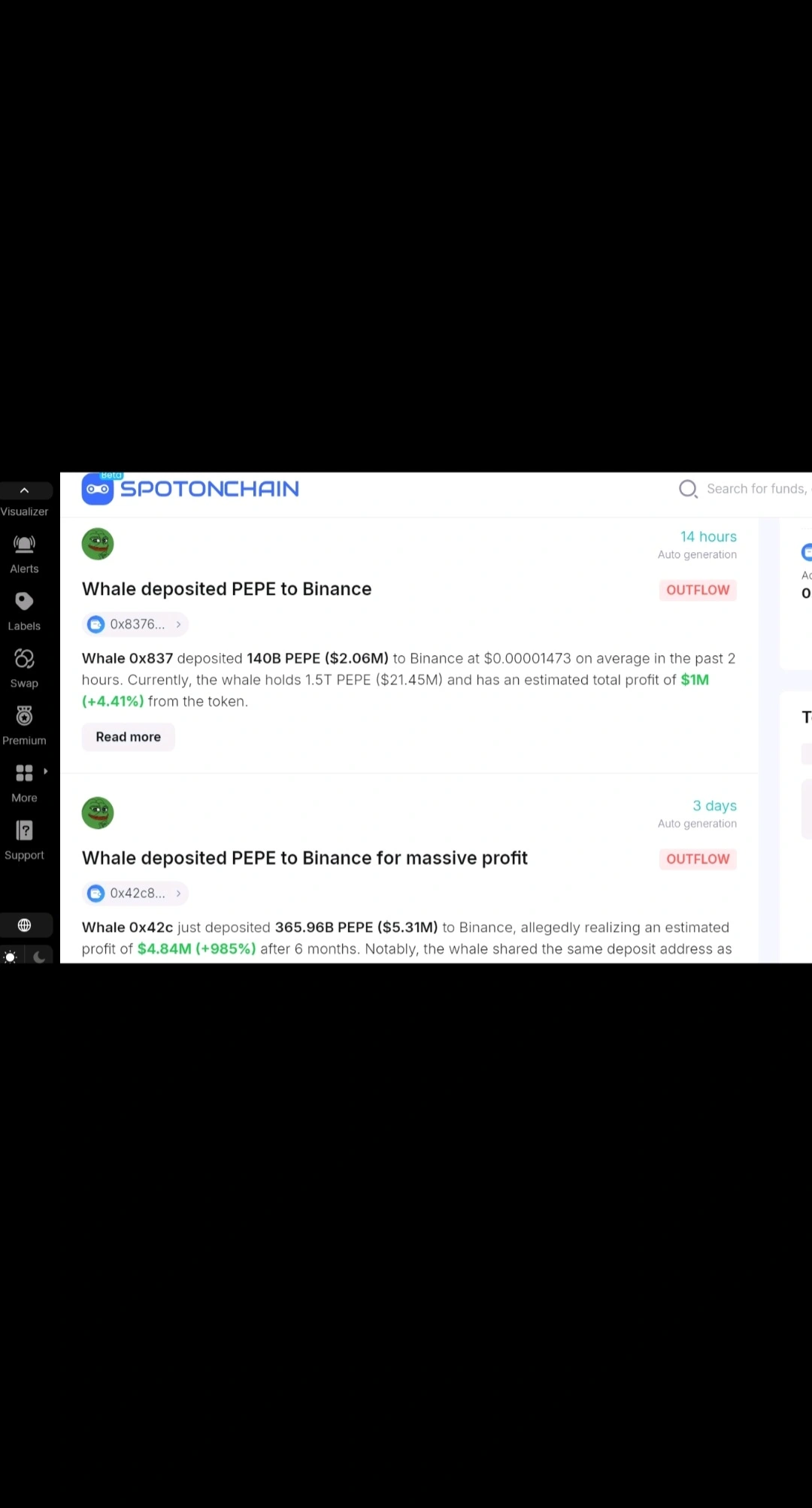The width and height of the screenshot is (812, 1508).
Task: Click the green $4.84M (+985%) text
Action: [197, 949]
